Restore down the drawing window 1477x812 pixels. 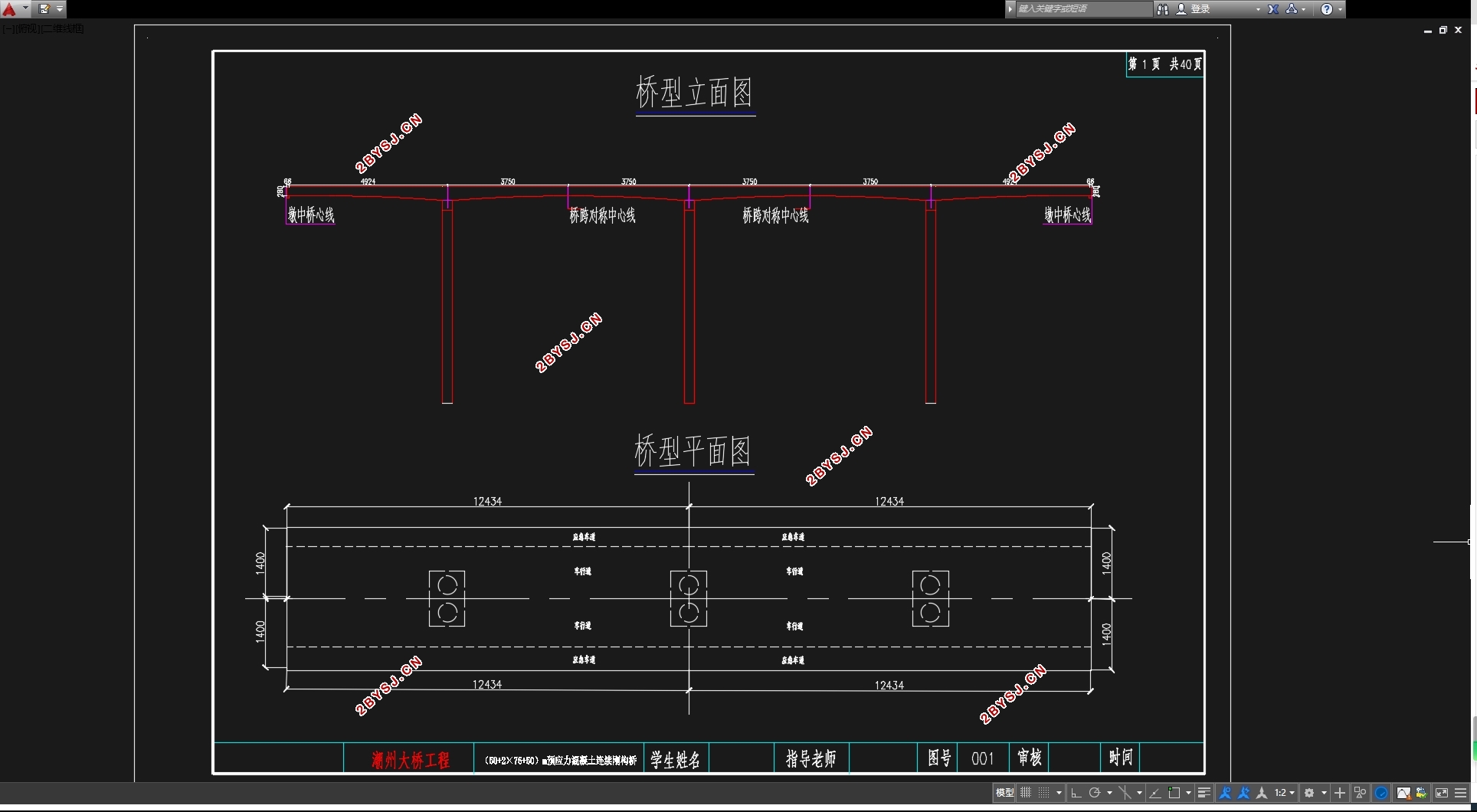pyautogui.click(x=1443, y=30)
